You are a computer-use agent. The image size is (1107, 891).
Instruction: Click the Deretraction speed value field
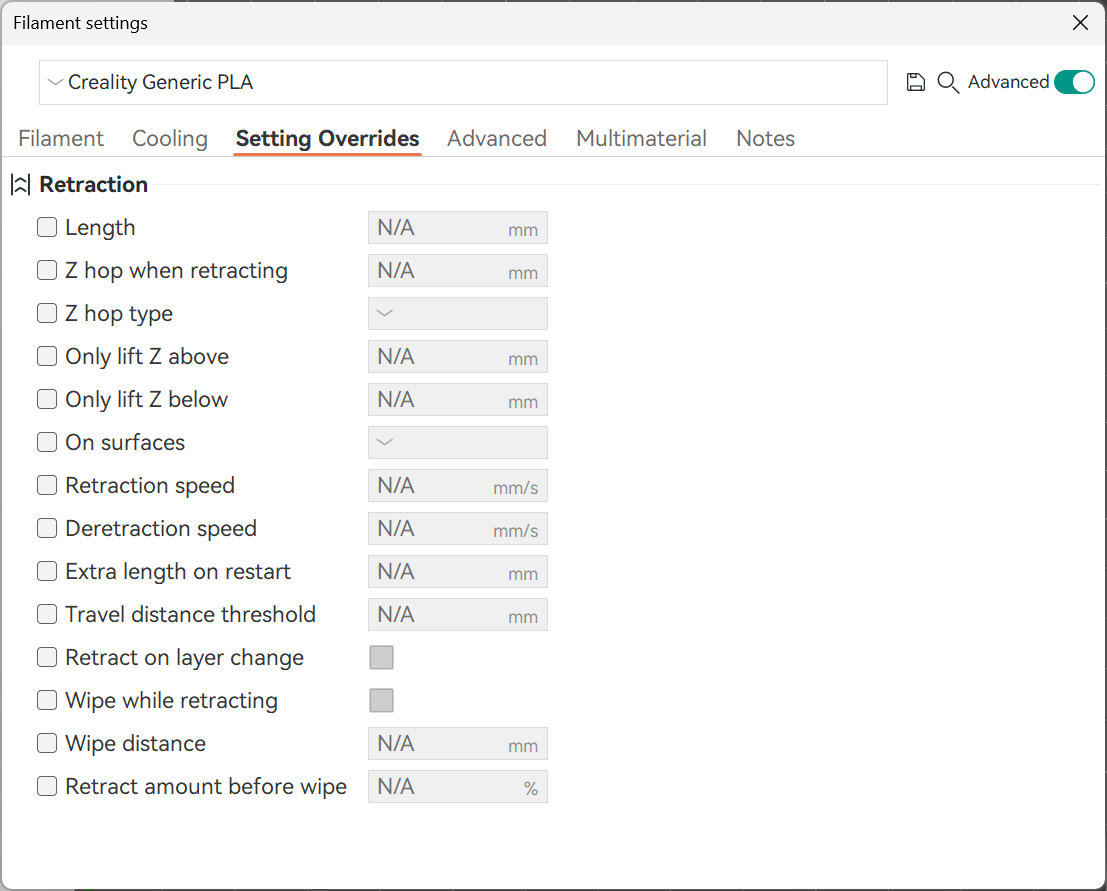tap(457, 530)
